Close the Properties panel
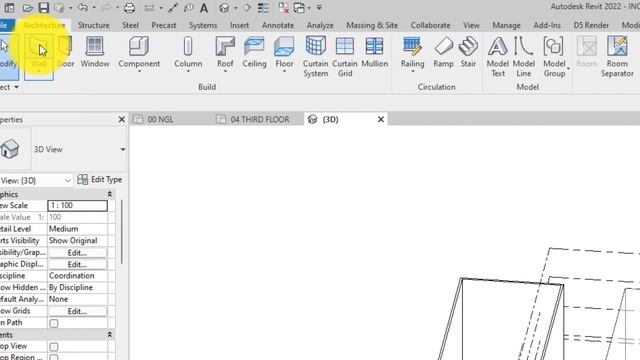This screenshot has height=360, width=640. pos(121,120)
